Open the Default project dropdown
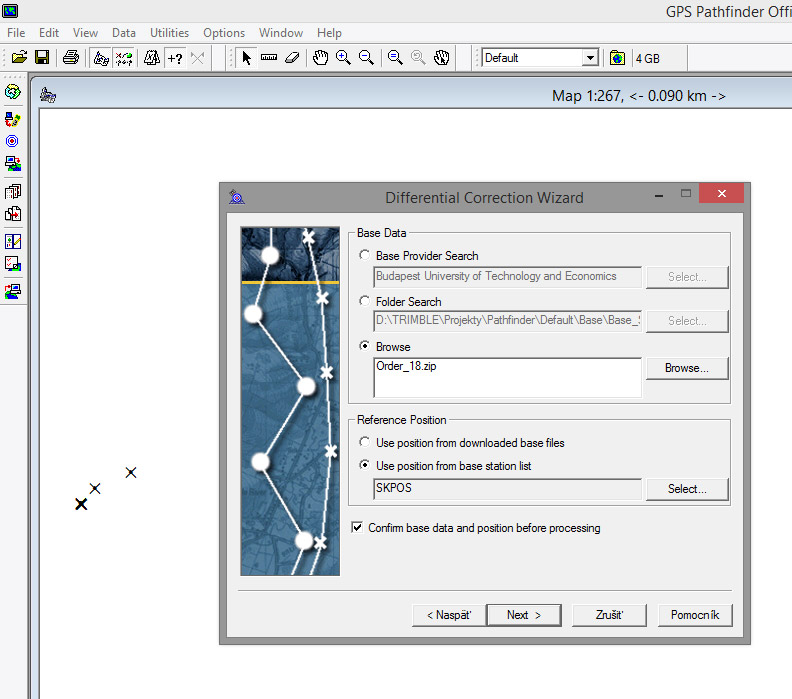This screenshot has height=699, width=792. [590, 58]
